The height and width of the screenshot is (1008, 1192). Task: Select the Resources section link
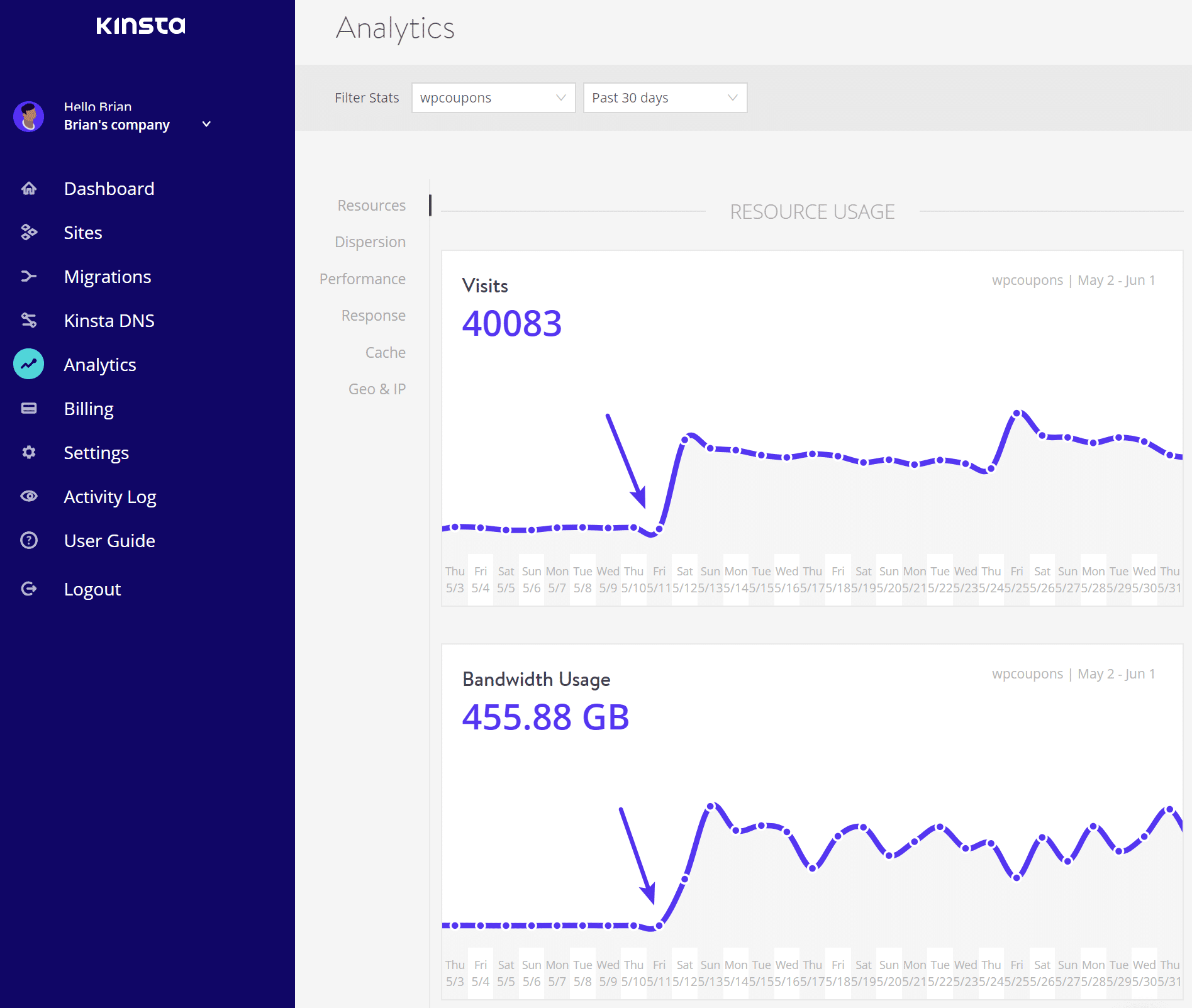[371, 205]
